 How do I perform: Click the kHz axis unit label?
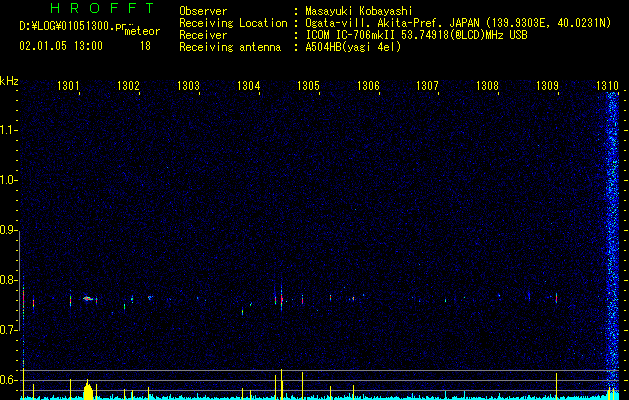[9, 81]
